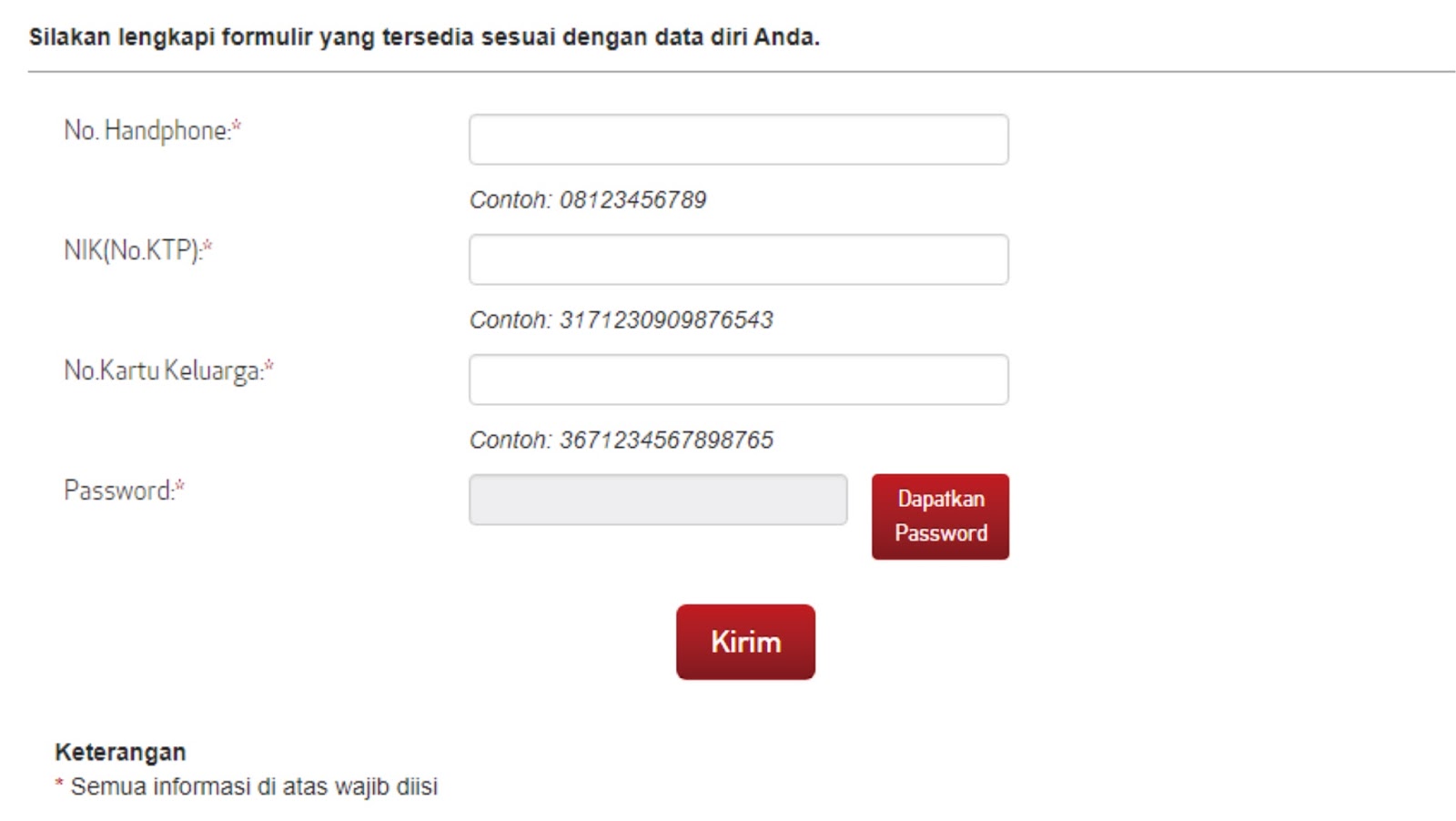Click the red asterisk beside No.Kartu Keluarga
This screenshot has height=821, width=1456.
point(268,366)
